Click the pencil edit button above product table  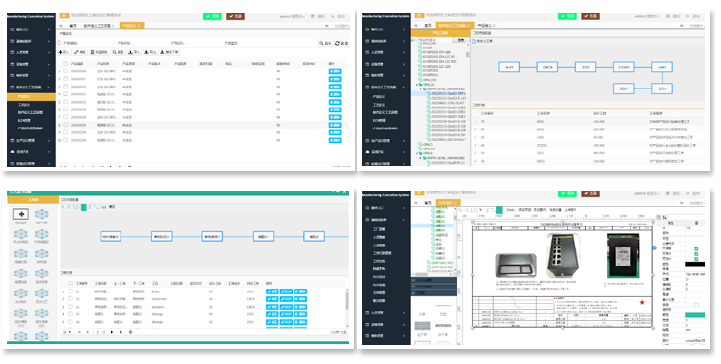click(80, 52)
